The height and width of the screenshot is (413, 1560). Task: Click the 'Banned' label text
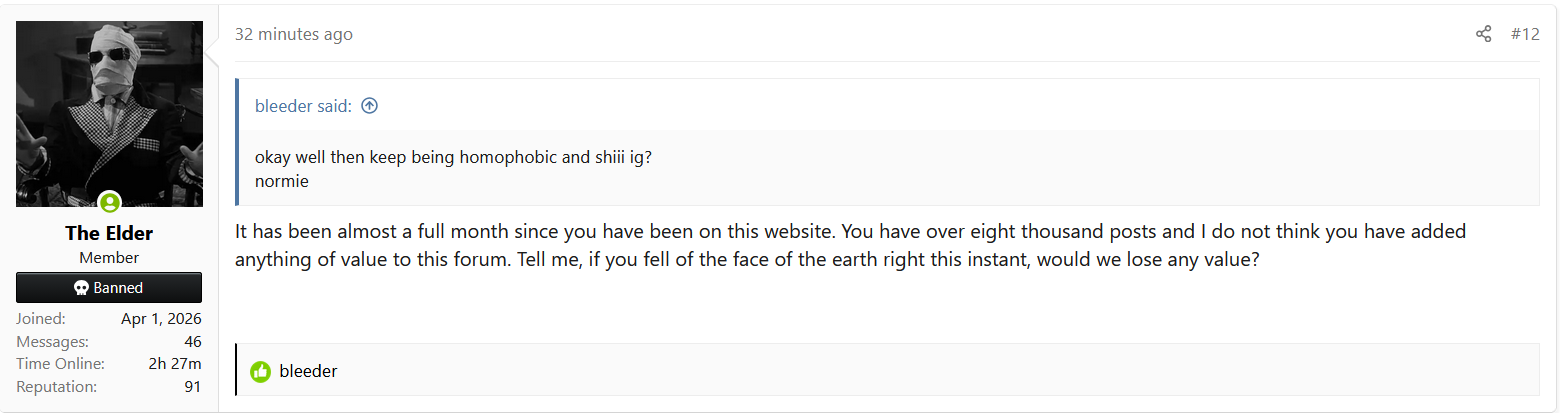pyautogui.click(x=118, y=288)
